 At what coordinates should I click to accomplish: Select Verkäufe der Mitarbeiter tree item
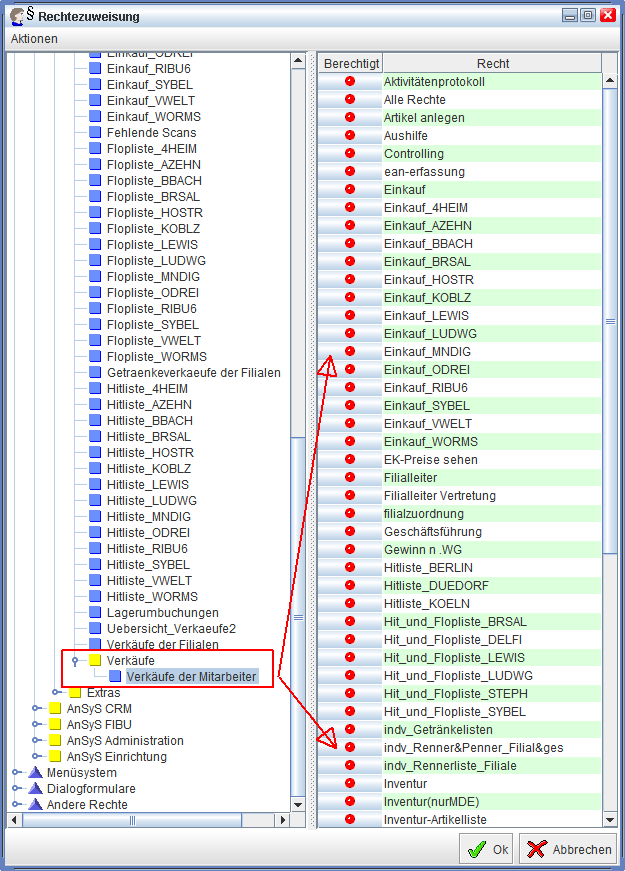pos(191,677)
